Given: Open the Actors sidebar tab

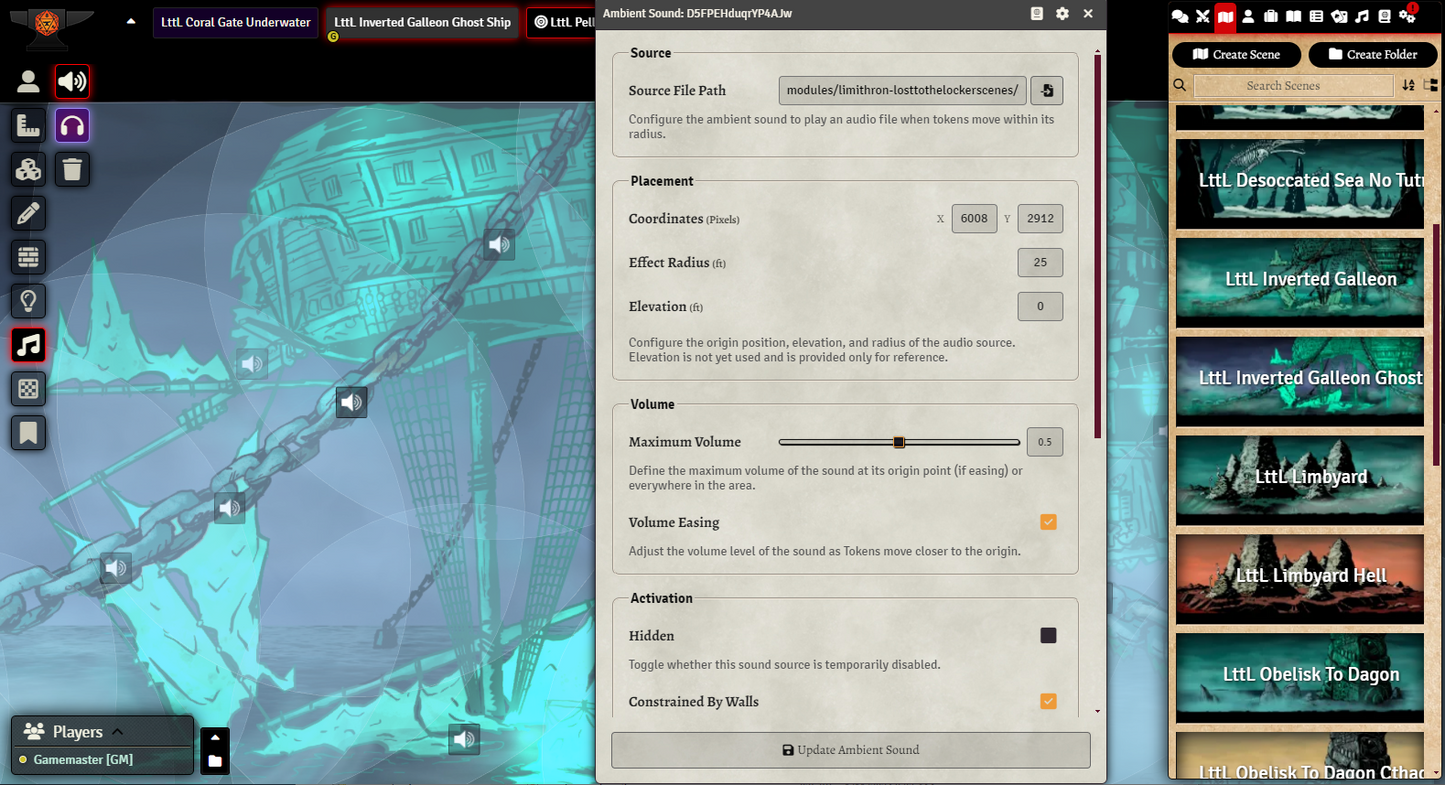Looking at the screenshot, I should 1248,16.
